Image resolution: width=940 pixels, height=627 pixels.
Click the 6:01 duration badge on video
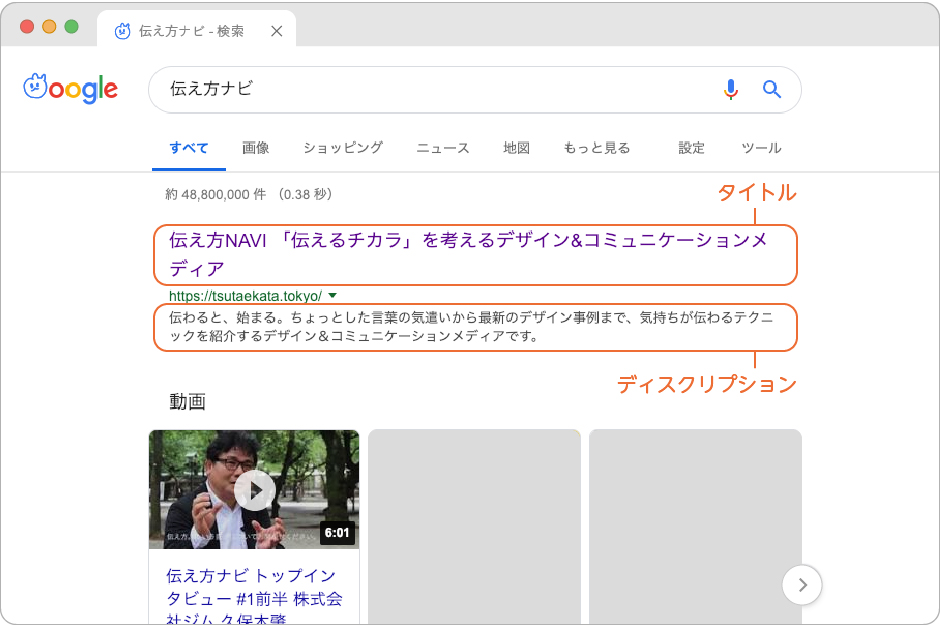click(337, 533)
